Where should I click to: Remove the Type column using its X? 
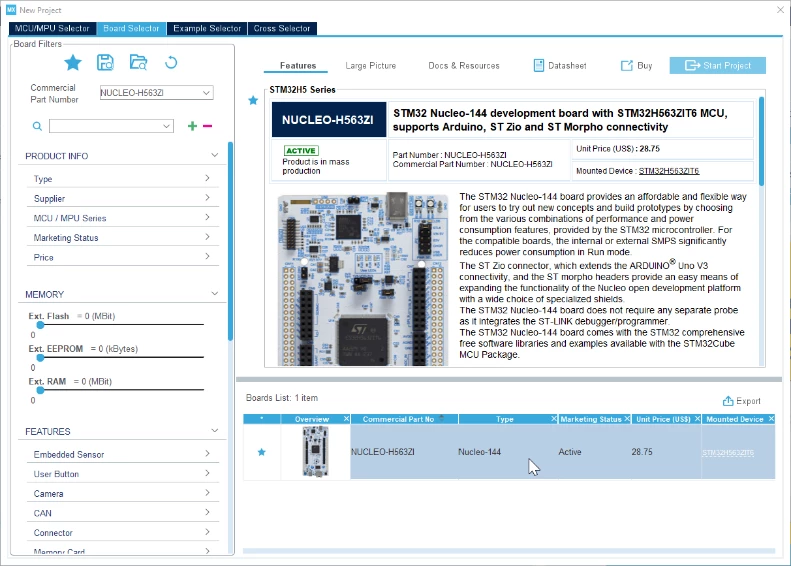pos(554,419)
